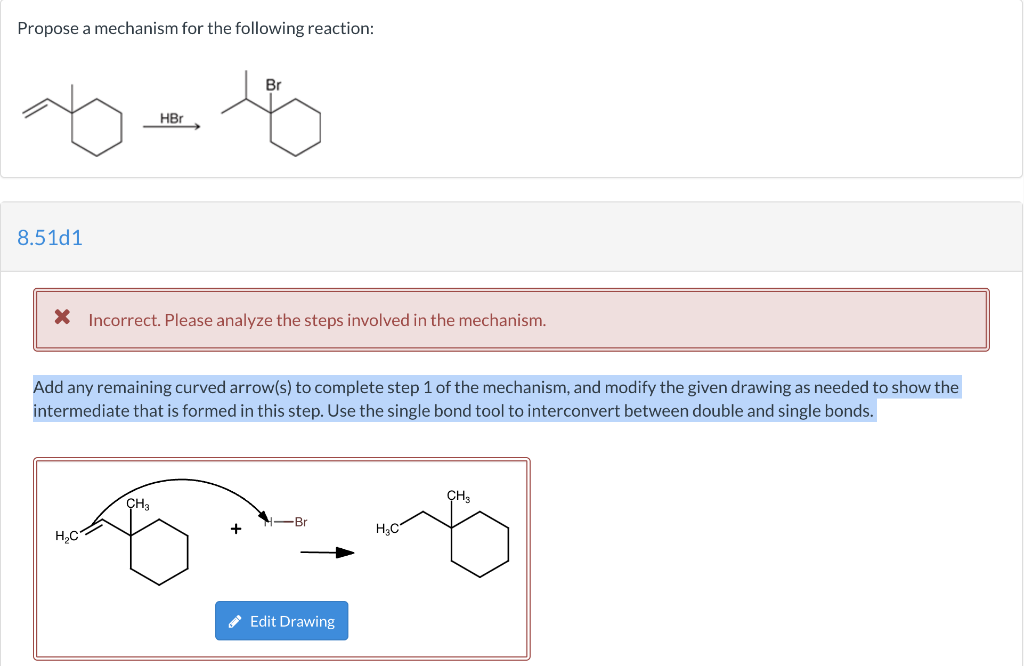Click the reaction arrow inside the answer box

click(x=327, y=551)
